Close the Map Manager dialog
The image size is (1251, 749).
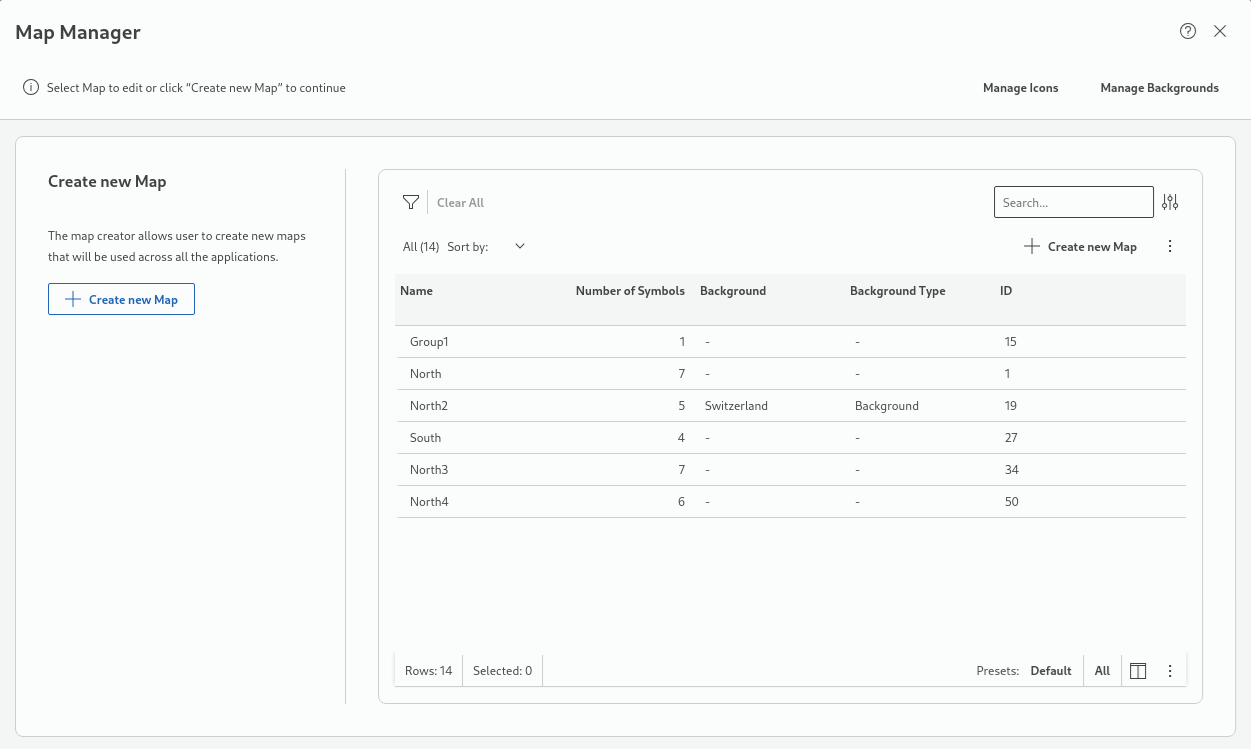tap(1220, 31)
